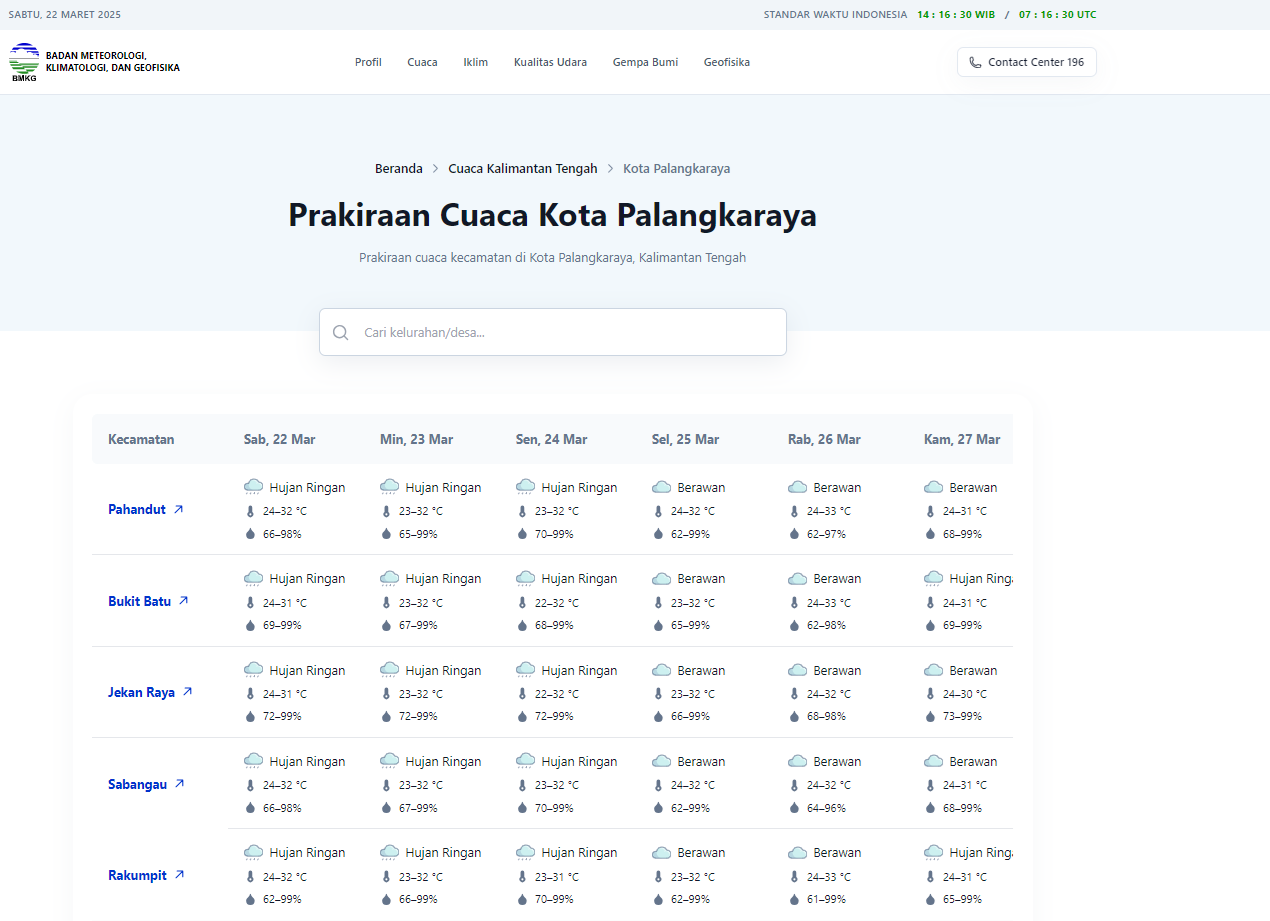Click the arrow icon beside Sabangau
This screenshot has width=1270, height=921.
coord(179,784)
